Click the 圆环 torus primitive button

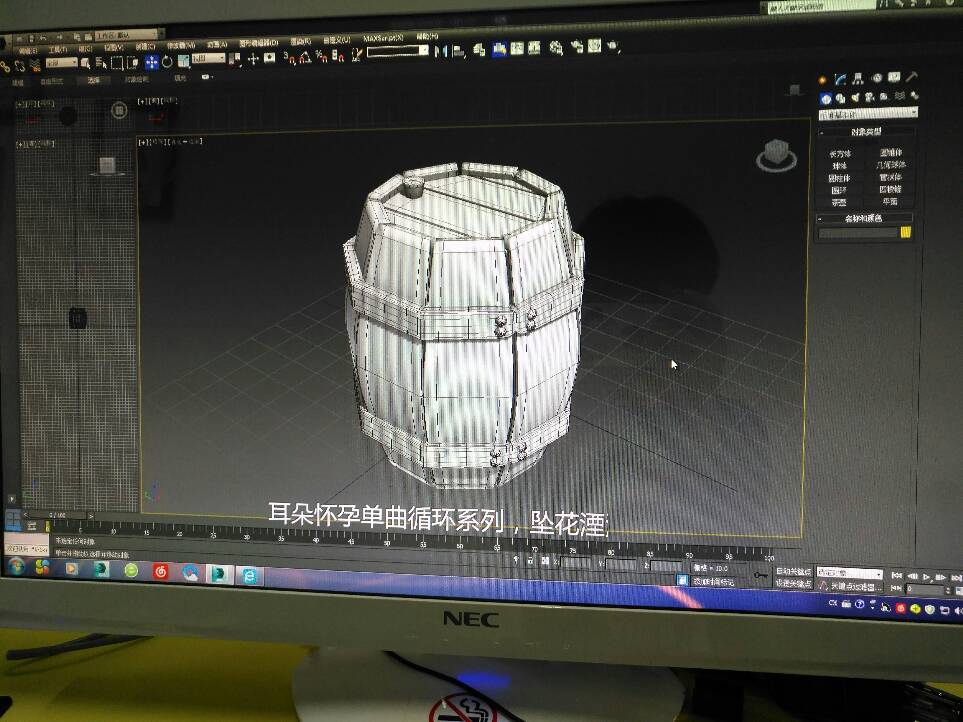click(x=839, y=191)
